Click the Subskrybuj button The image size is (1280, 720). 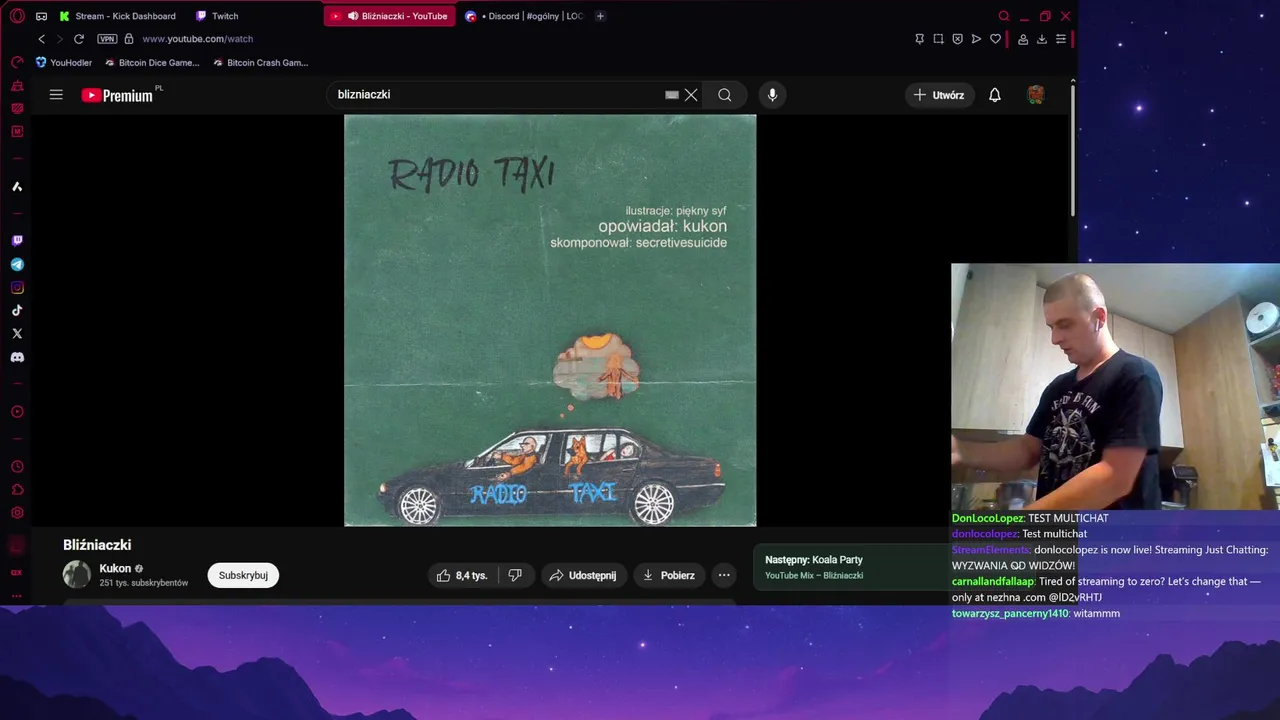click(243, 575)
